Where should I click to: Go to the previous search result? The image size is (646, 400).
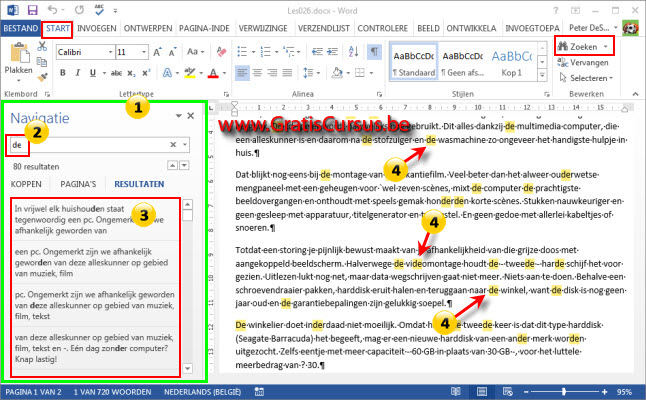point(173,166)
